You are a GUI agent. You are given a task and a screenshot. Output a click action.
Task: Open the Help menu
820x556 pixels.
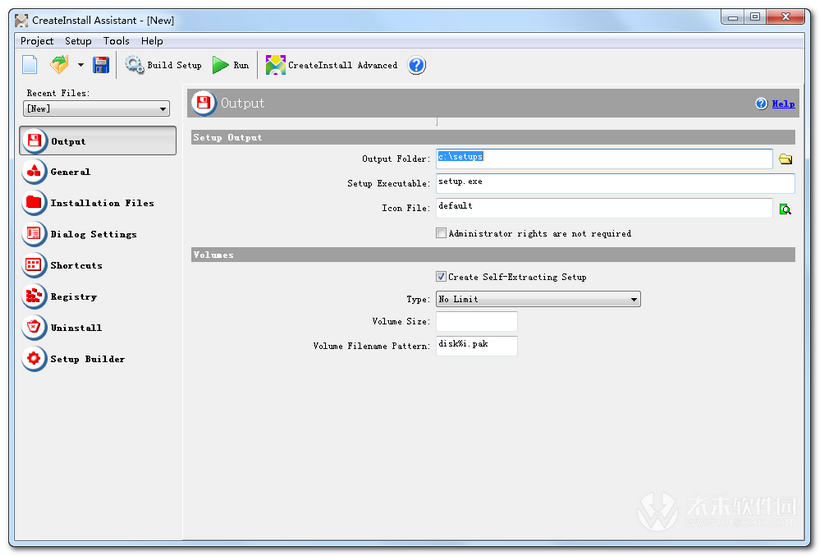[x=152, y=41]
